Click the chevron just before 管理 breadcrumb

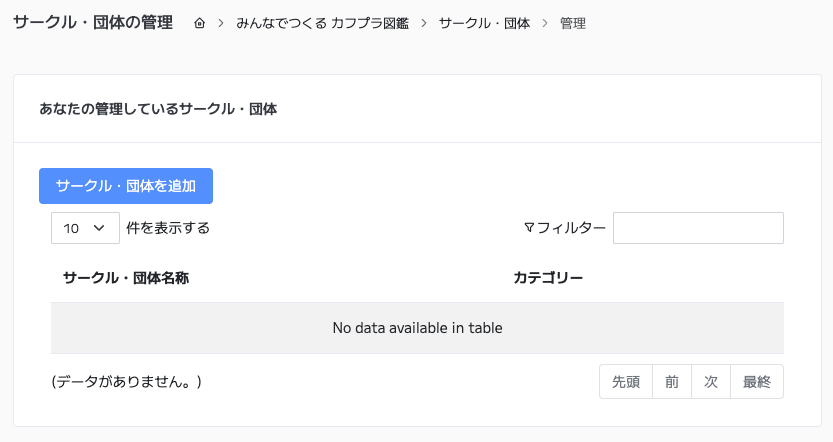click(x=545, y=23)
